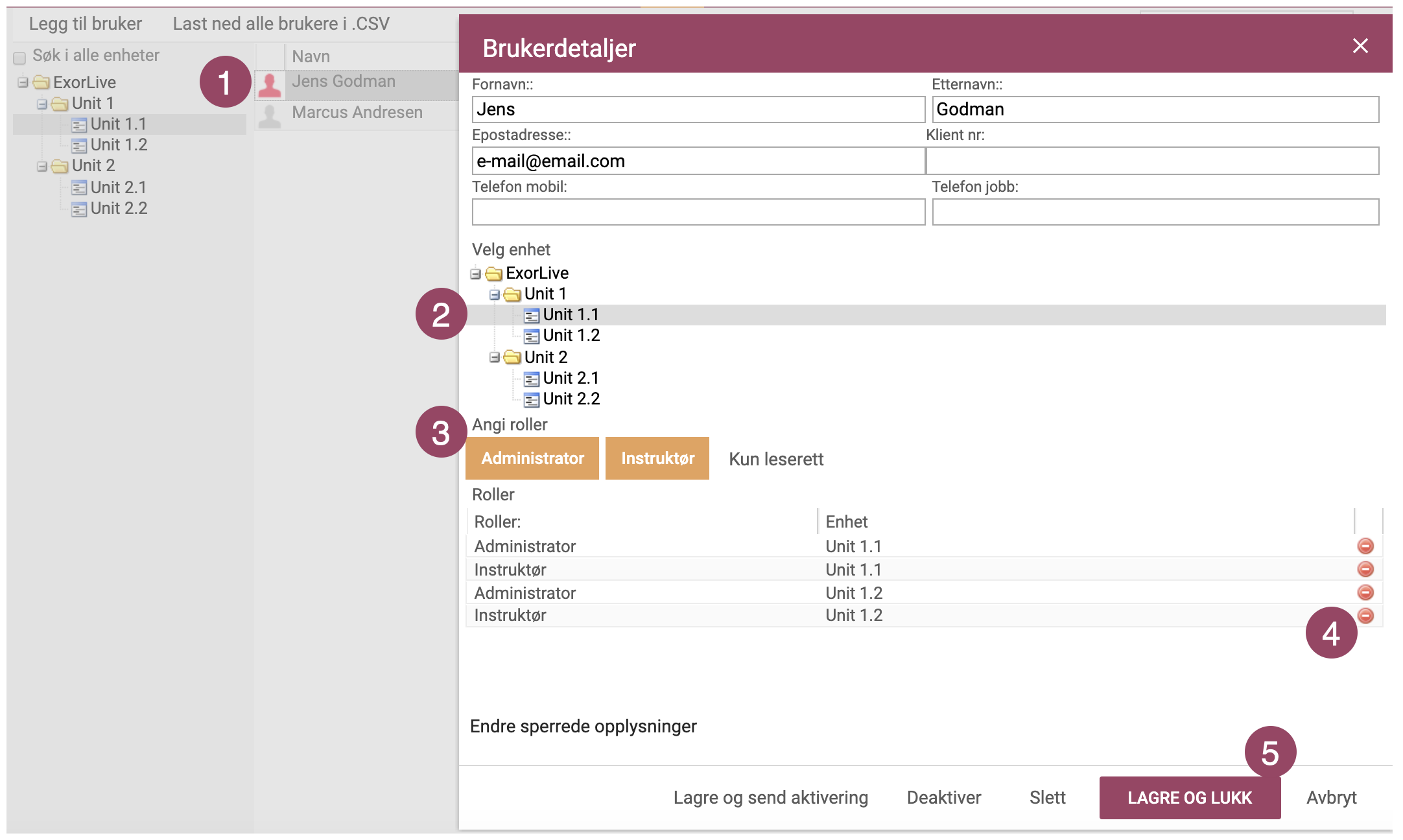1403x840 pixels.
Task: Select Jens Godman name in user list
Action: point(344,81)
